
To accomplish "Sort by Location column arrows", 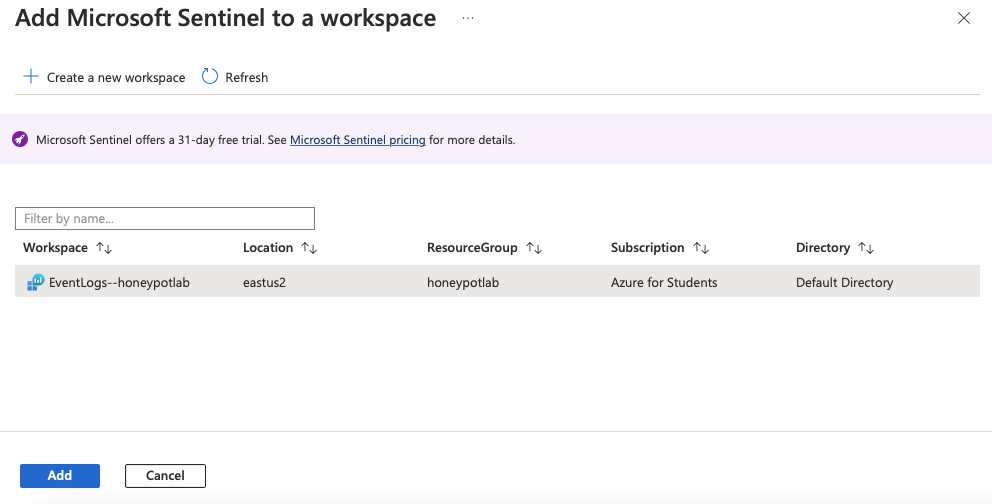I will point(309,248).
